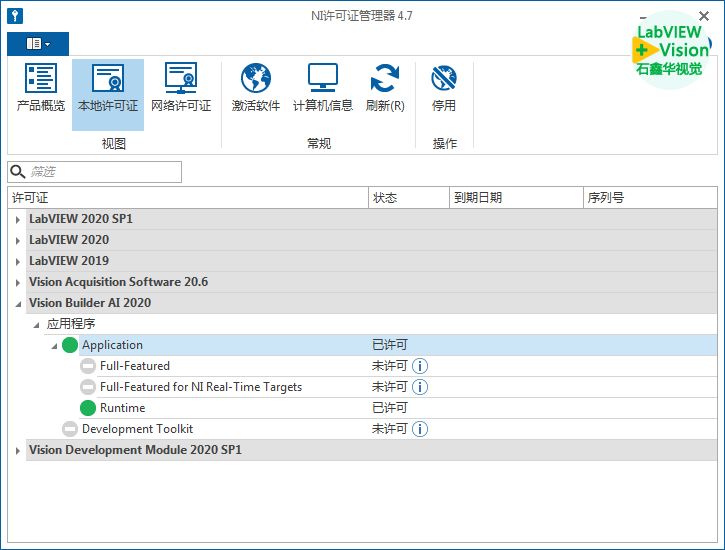Select the 本地许可证 local license view
725x550 pixels.
[x=108, y=88]
